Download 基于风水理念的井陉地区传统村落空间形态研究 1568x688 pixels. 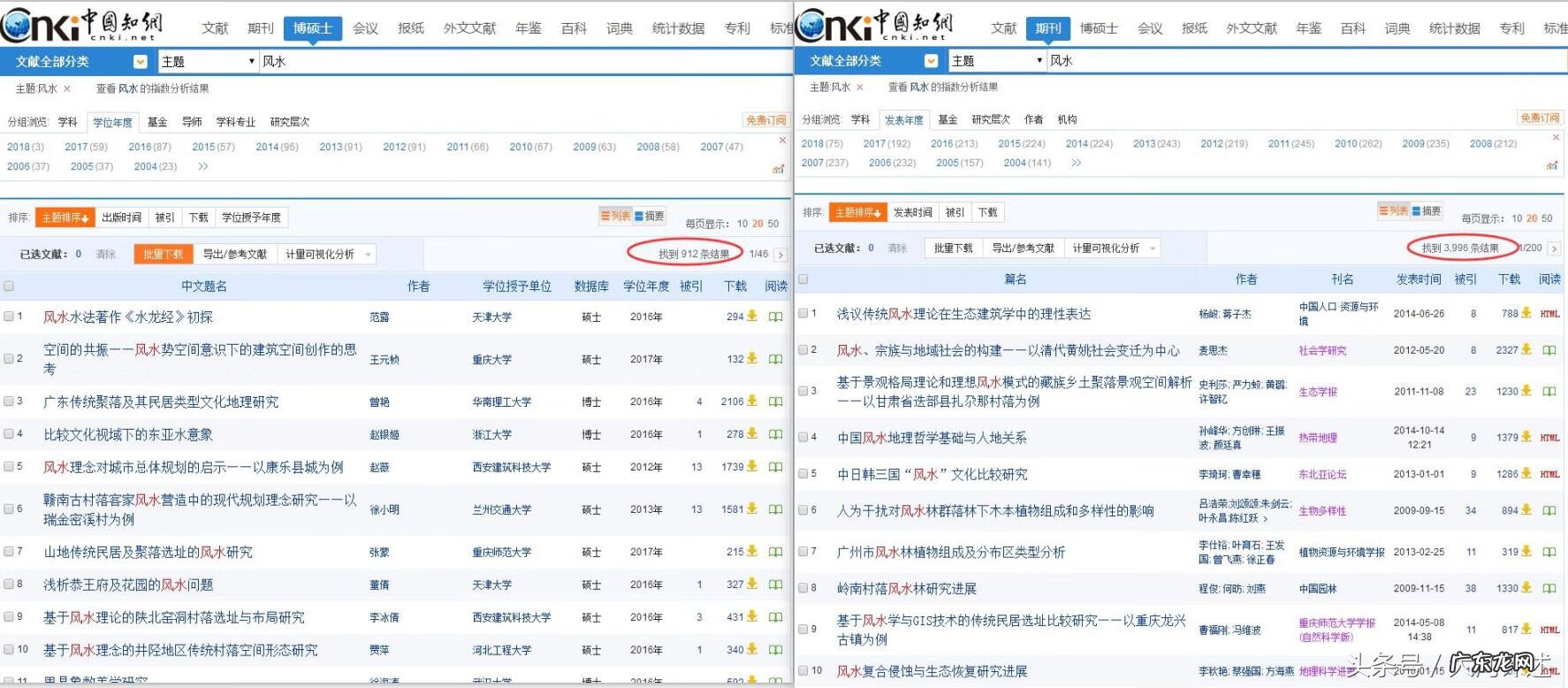coord(752,649)
